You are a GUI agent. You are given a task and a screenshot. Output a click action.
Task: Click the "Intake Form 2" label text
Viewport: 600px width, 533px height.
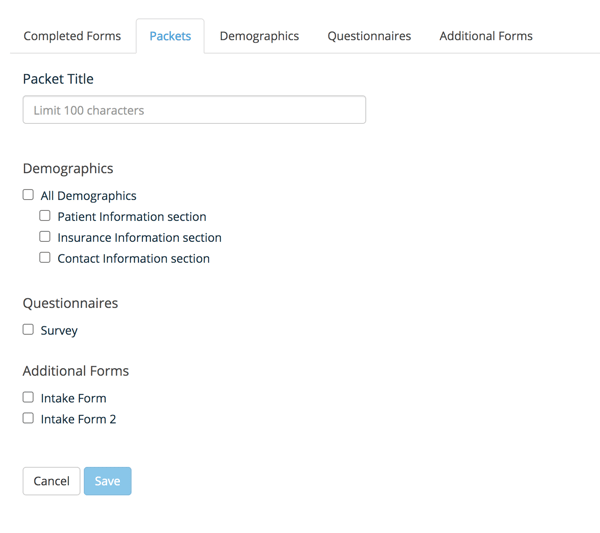[x=78, y=420]
